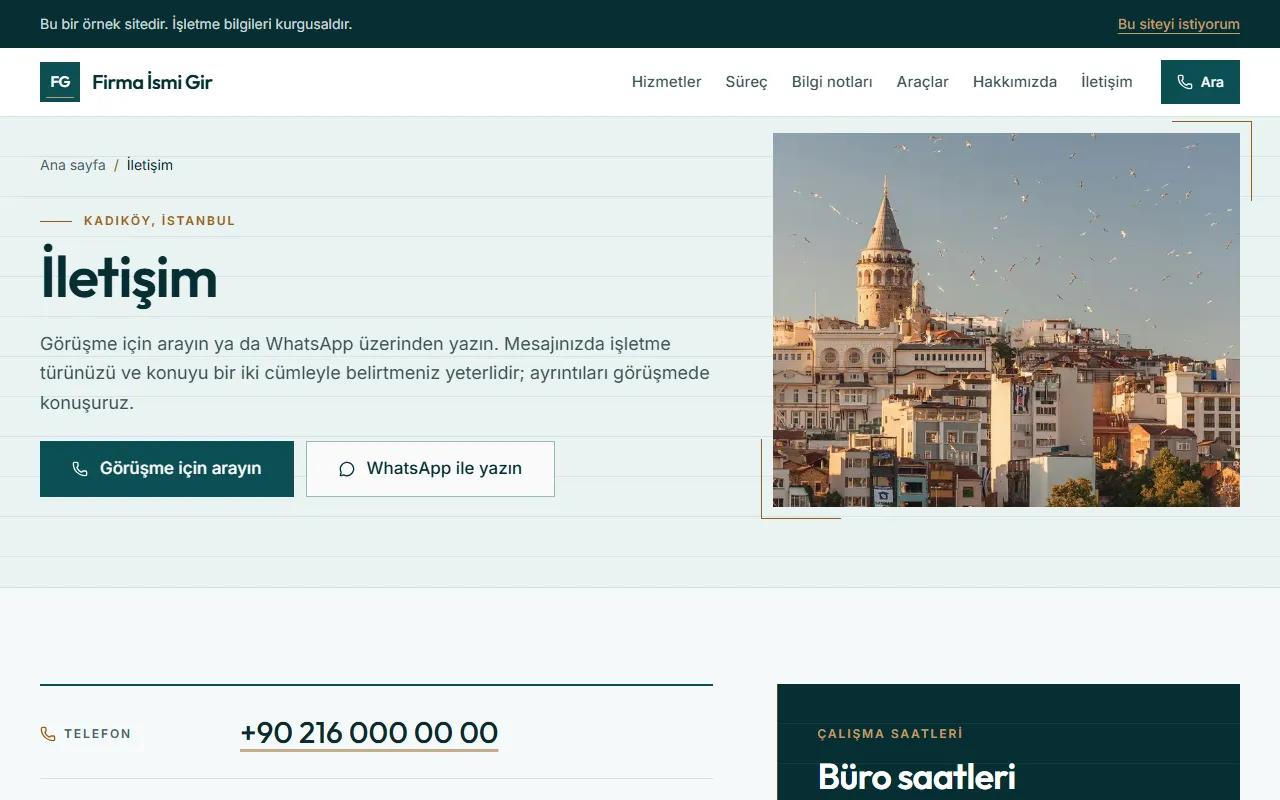Go back to Ana sayfa breadcrumb
Viewport: 1280px width, 800px height.
[73, 165]
